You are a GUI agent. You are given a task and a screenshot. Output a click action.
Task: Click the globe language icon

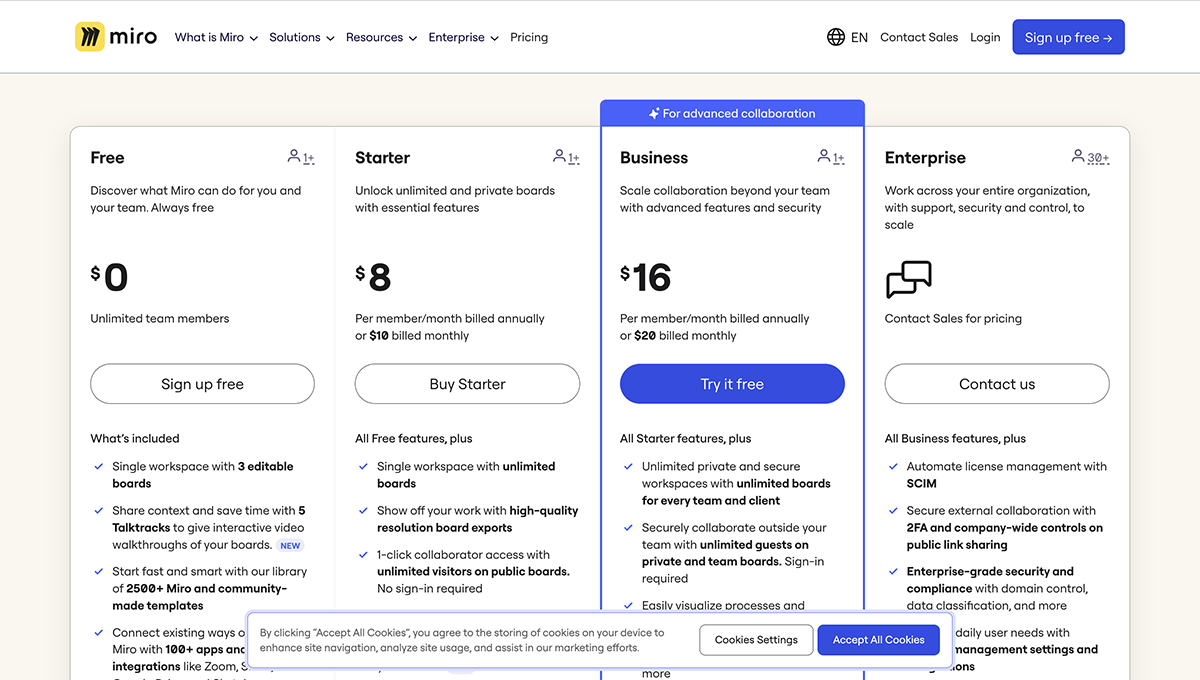click(x=836, y=37)
